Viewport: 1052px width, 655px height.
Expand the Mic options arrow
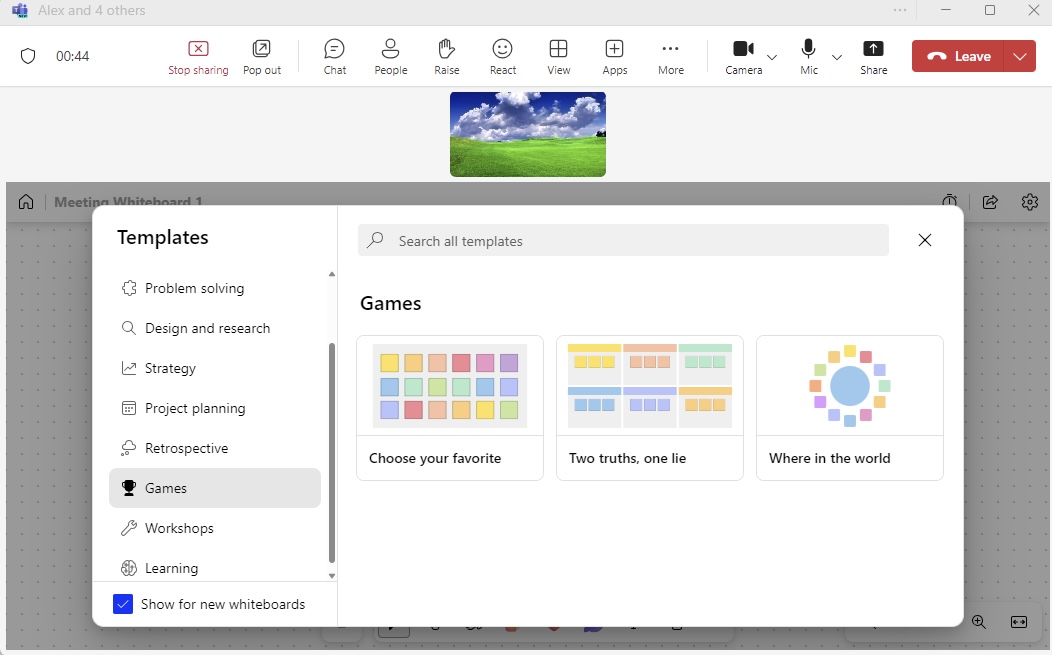coord(837,57)
